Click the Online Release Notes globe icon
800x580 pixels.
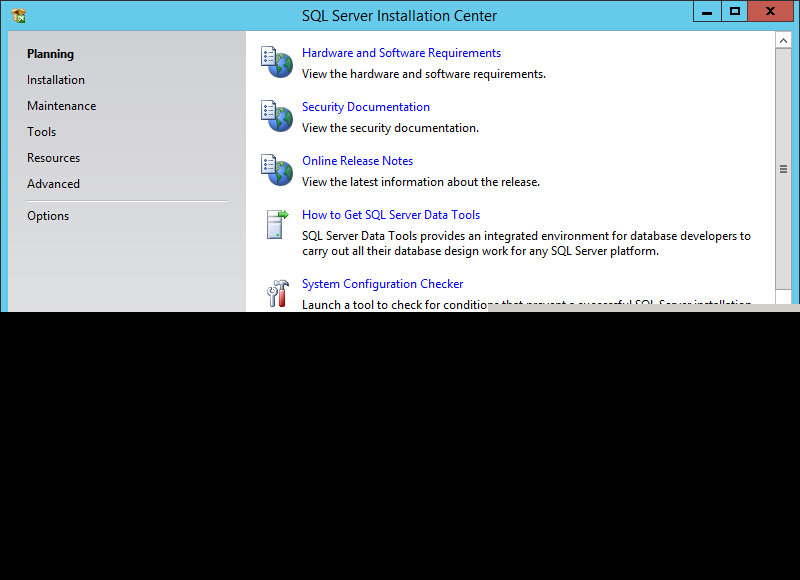coord(277,170)
